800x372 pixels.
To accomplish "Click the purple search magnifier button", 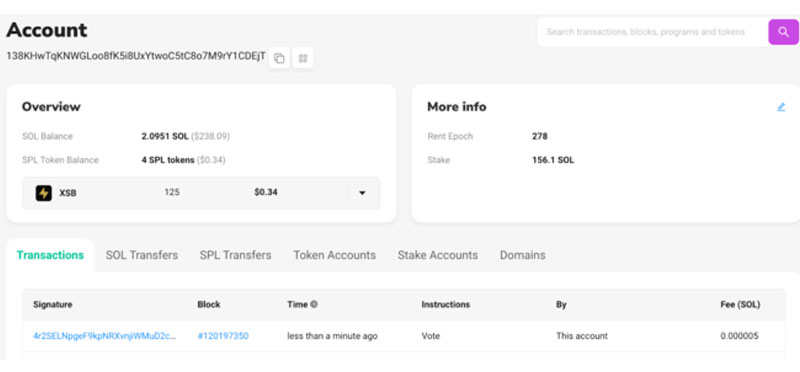I will [783, 32].
